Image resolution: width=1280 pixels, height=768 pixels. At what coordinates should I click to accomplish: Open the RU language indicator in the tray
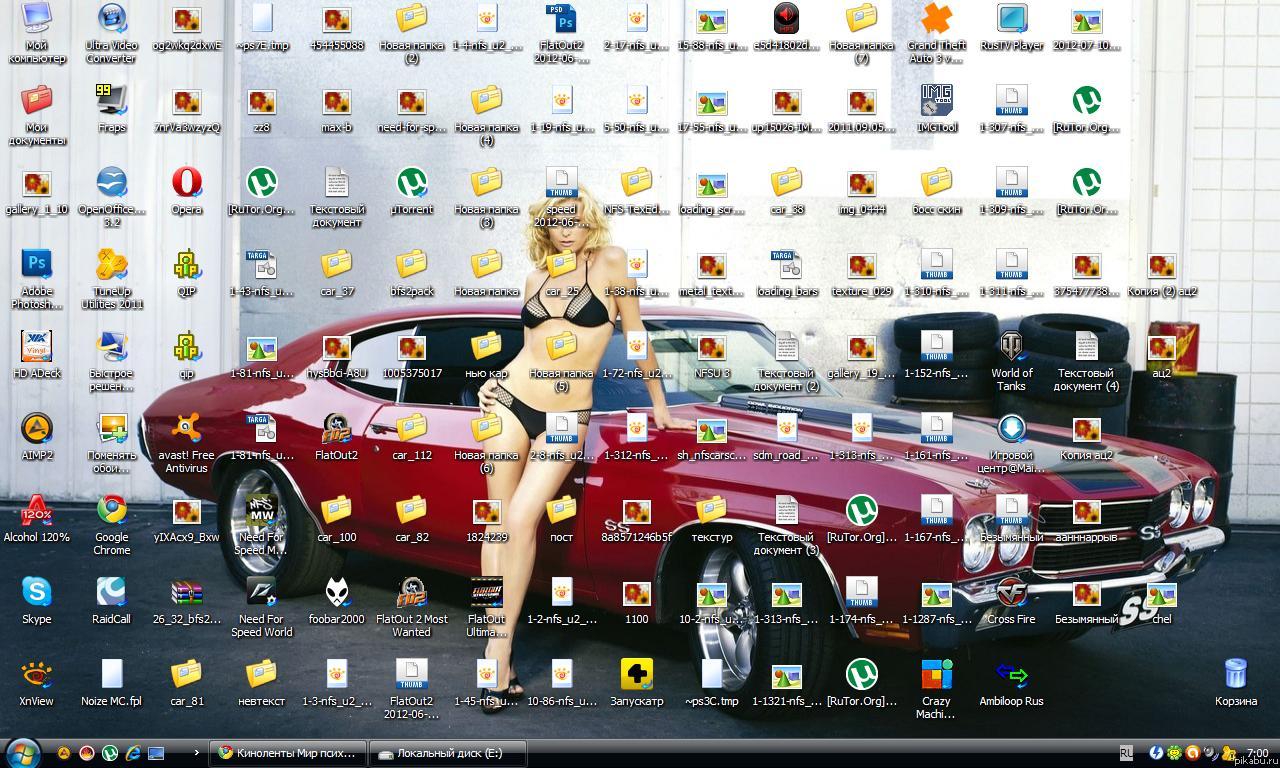(x=1126, y=753)
